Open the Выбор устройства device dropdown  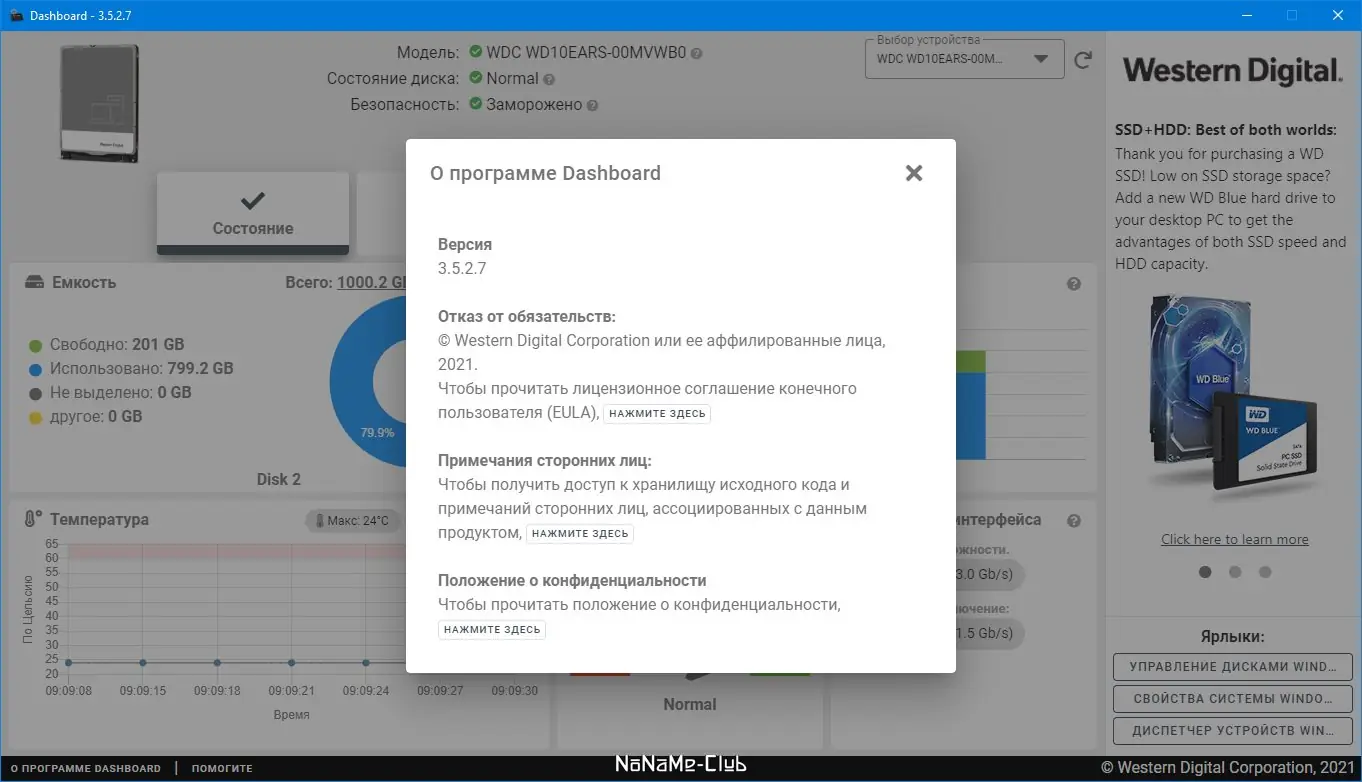pyautogui.click(x=963, y=59)
